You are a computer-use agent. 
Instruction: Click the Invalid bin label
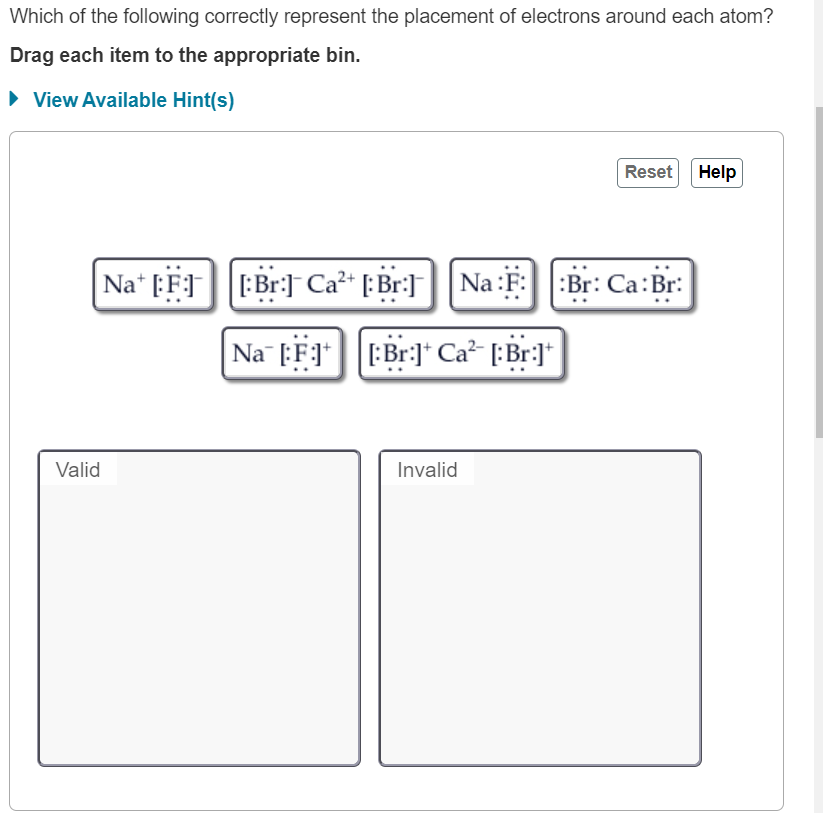pos(426,470)
